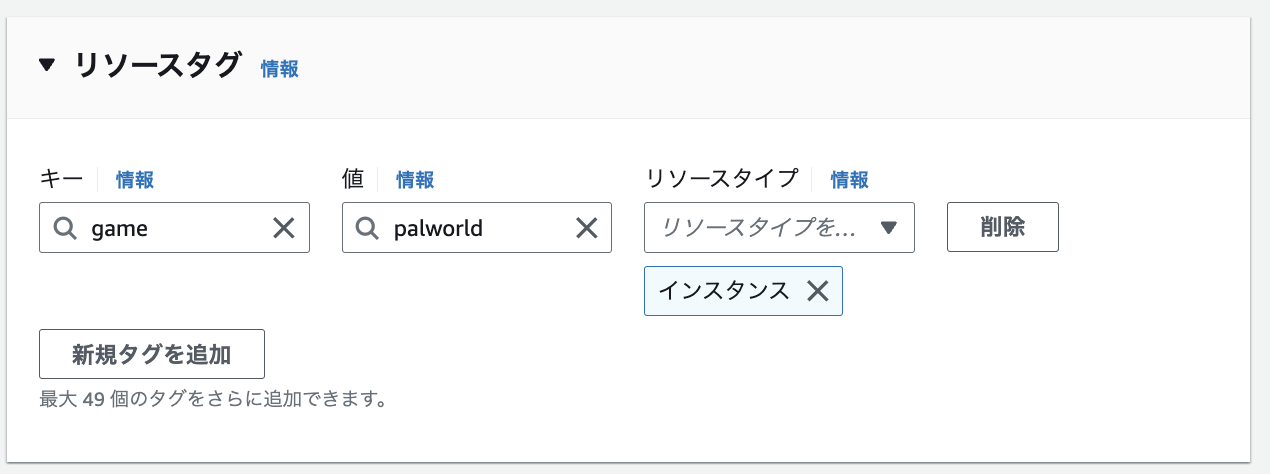Click the リソースタイプ field label
Screen dimensions: 1270x474
722,179
